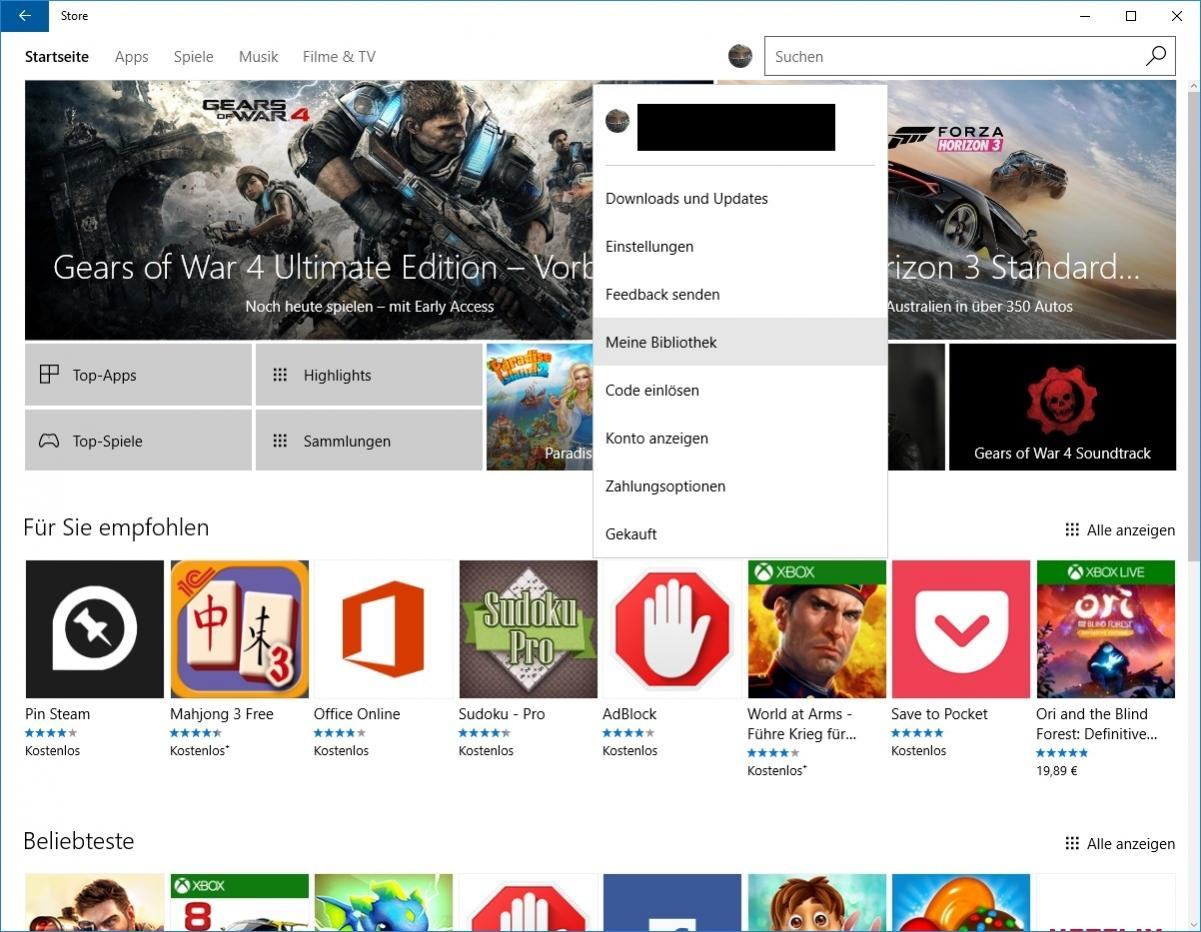This screenshot has height=932, width=1201.
Task: Open the Xbox 8-ball game thumbnail in Beliebteste
Action: (x=239, y=903)
